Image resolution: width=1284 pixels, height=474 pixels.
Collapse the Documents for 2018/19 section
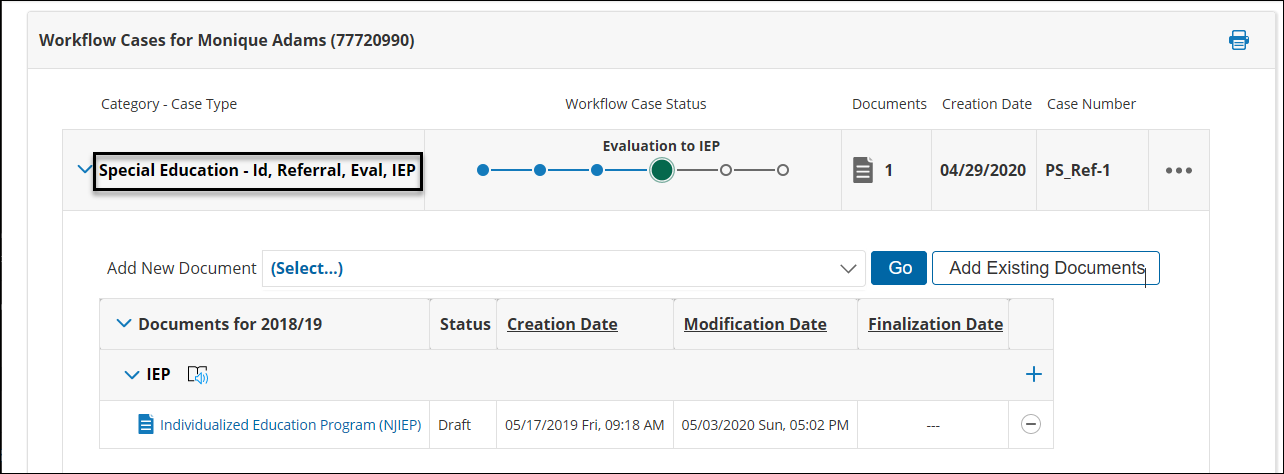click(x=124, y=324)
